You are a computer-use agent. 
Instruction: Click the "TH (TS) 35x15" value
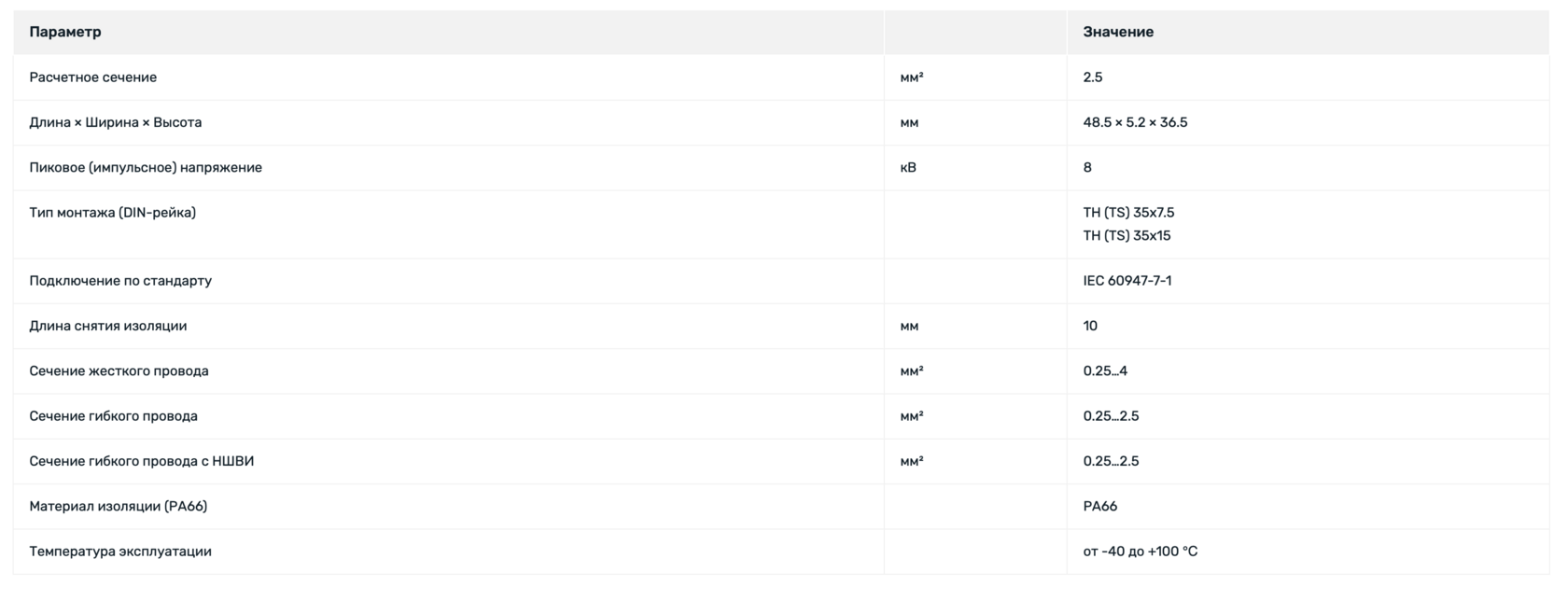1127,236
